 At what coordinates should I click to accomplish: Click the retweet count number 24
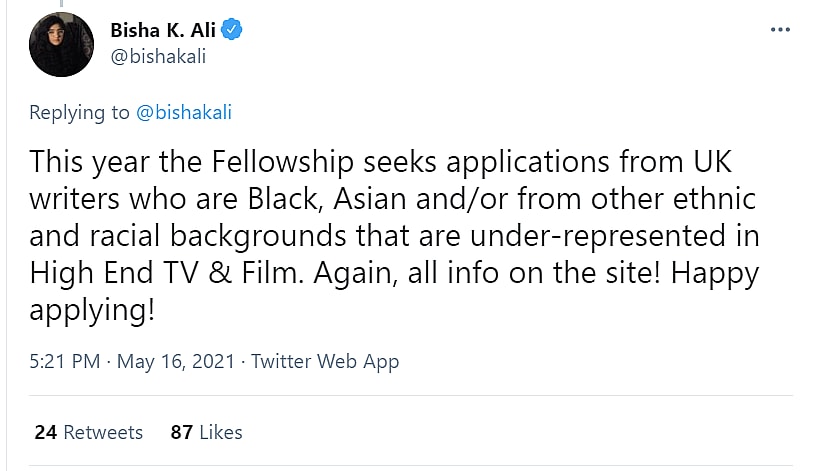(x=45, y=432)
